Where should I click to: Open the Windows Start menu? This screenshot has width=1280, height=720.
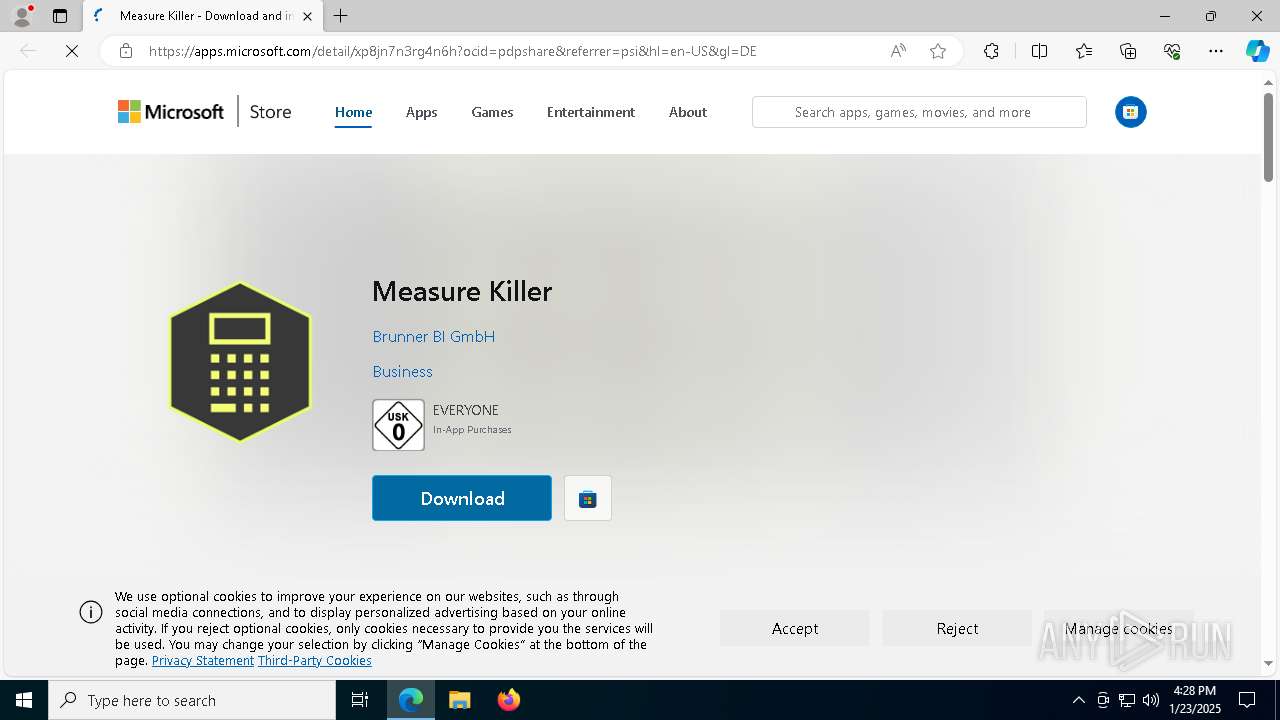point(24,700)
